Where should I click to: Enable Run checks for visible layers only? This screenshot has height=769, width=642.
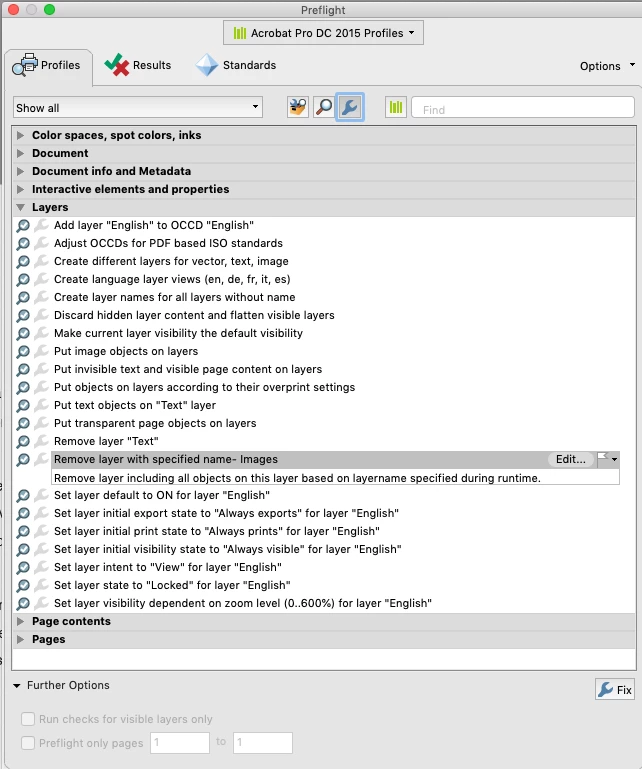tap(28, 719)
